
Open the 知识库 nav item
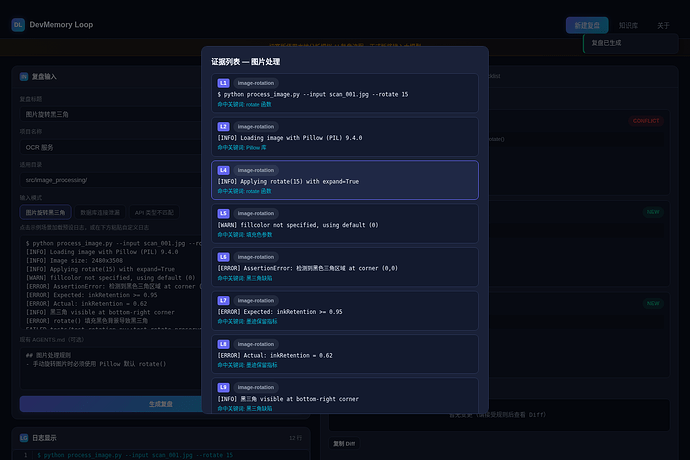pyautogui.click(x=628, y=26)
